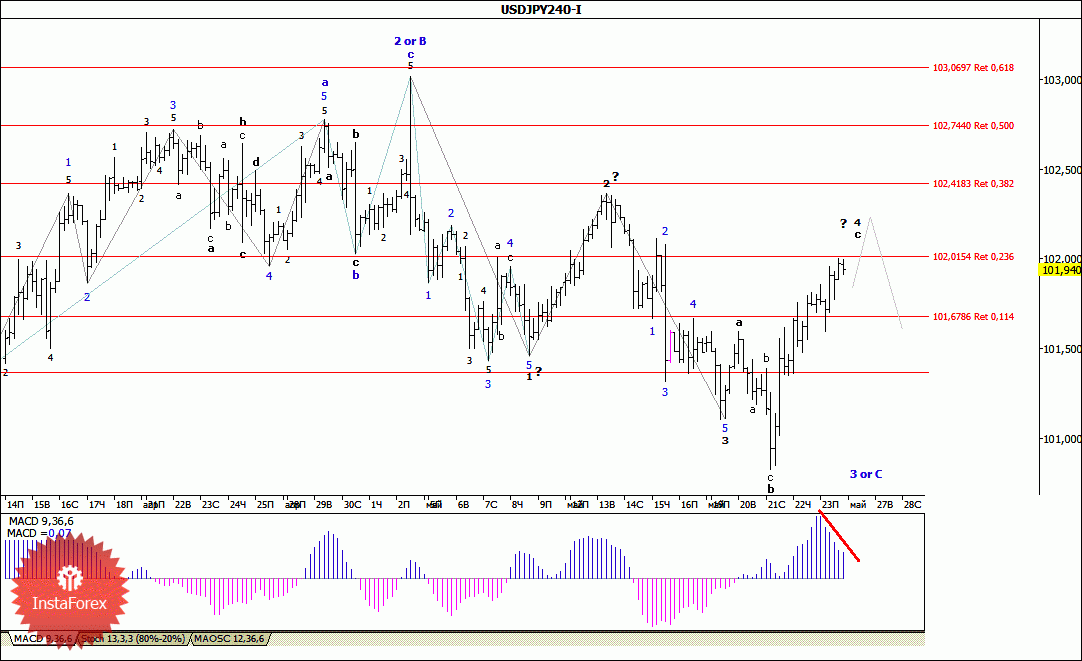
Task: Click the 28С date marker
Action: click(x=913, y=504)
